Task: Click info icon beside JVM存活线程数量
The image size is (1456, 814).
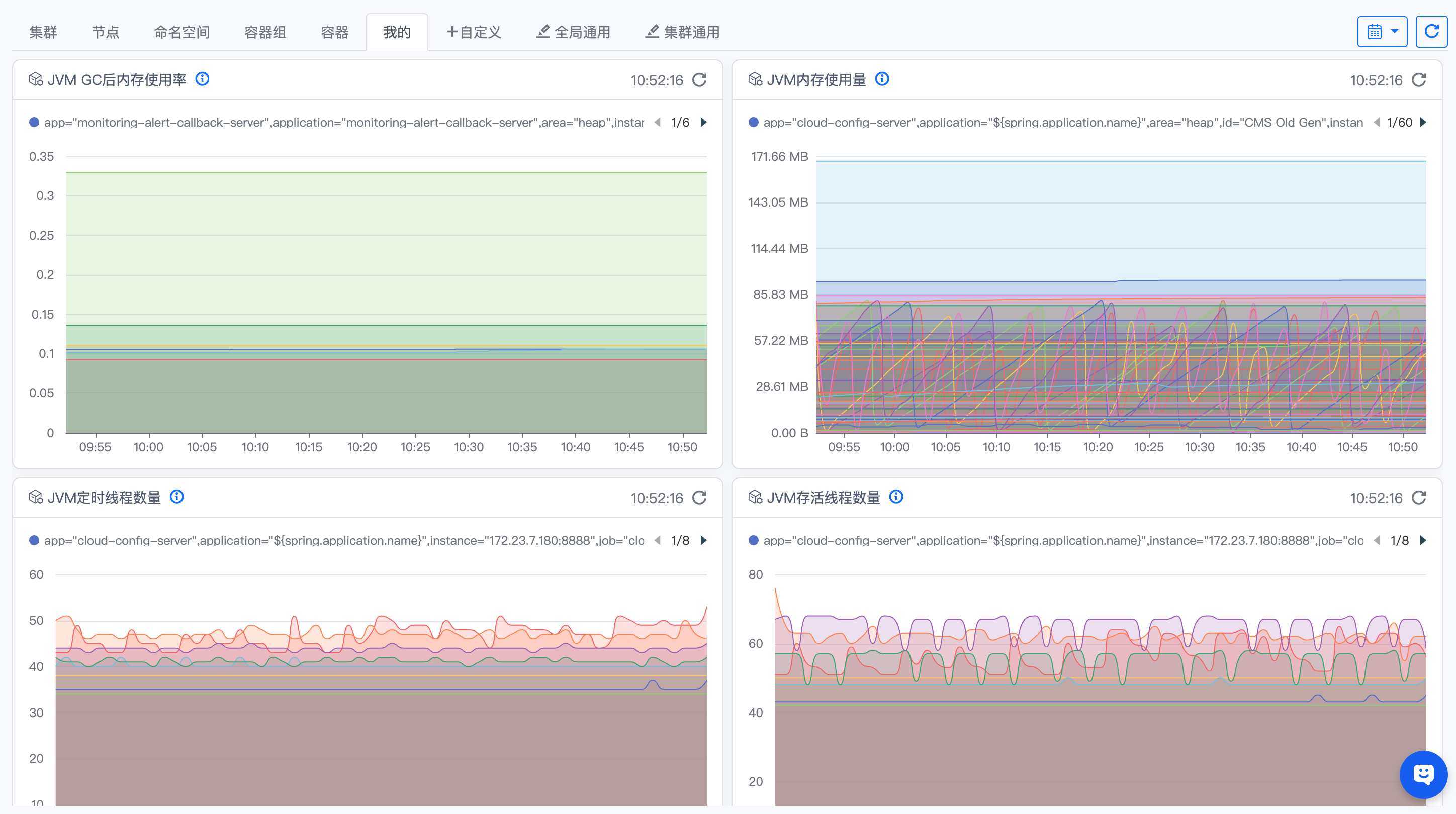Action: click(x=896, y=497)
